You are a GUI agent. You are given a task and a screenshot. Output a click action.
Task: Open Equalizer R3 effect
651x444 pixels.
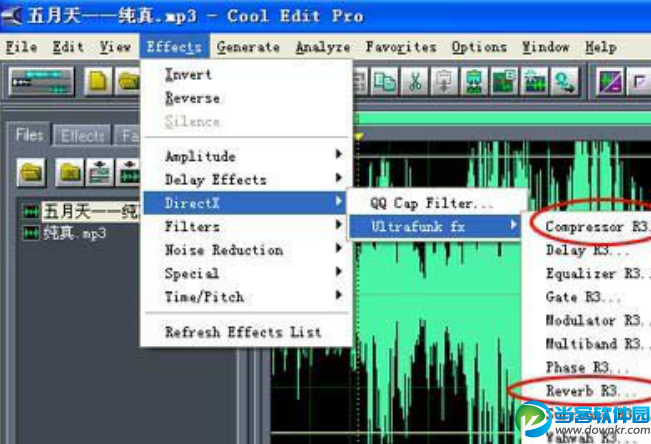pos(586,273)
